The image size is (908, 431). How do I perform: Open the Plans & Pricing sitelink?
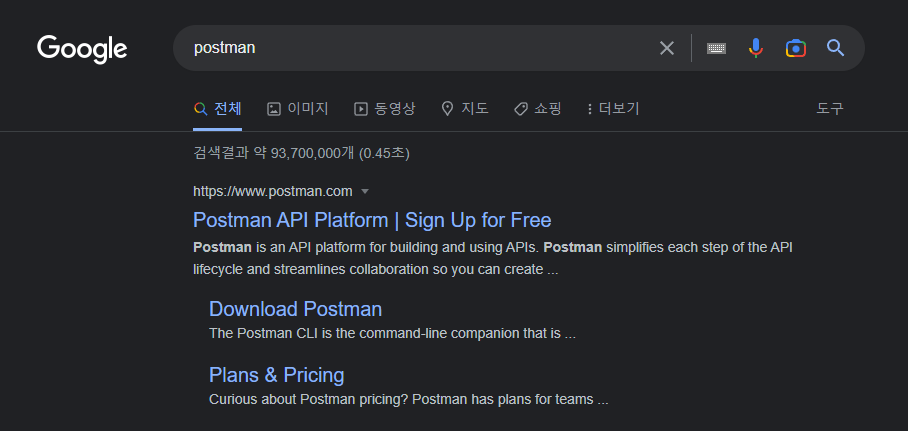[x=276, y=375]
